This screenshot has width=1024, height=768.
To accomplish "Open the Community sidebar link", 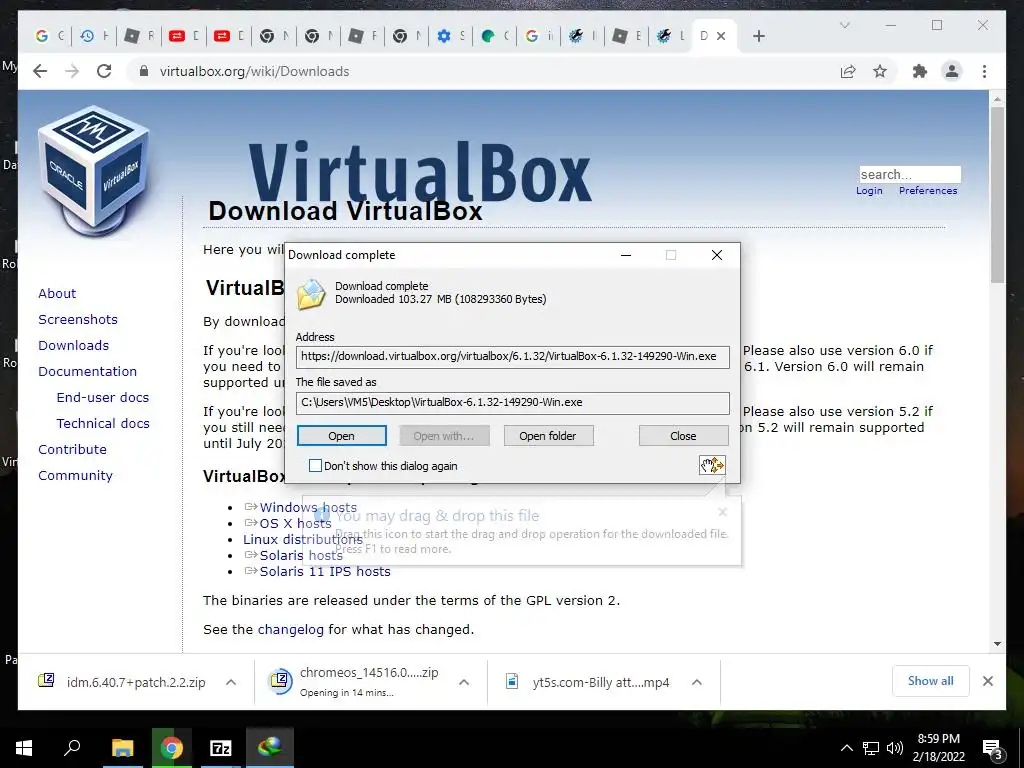I will click(75, 476).
